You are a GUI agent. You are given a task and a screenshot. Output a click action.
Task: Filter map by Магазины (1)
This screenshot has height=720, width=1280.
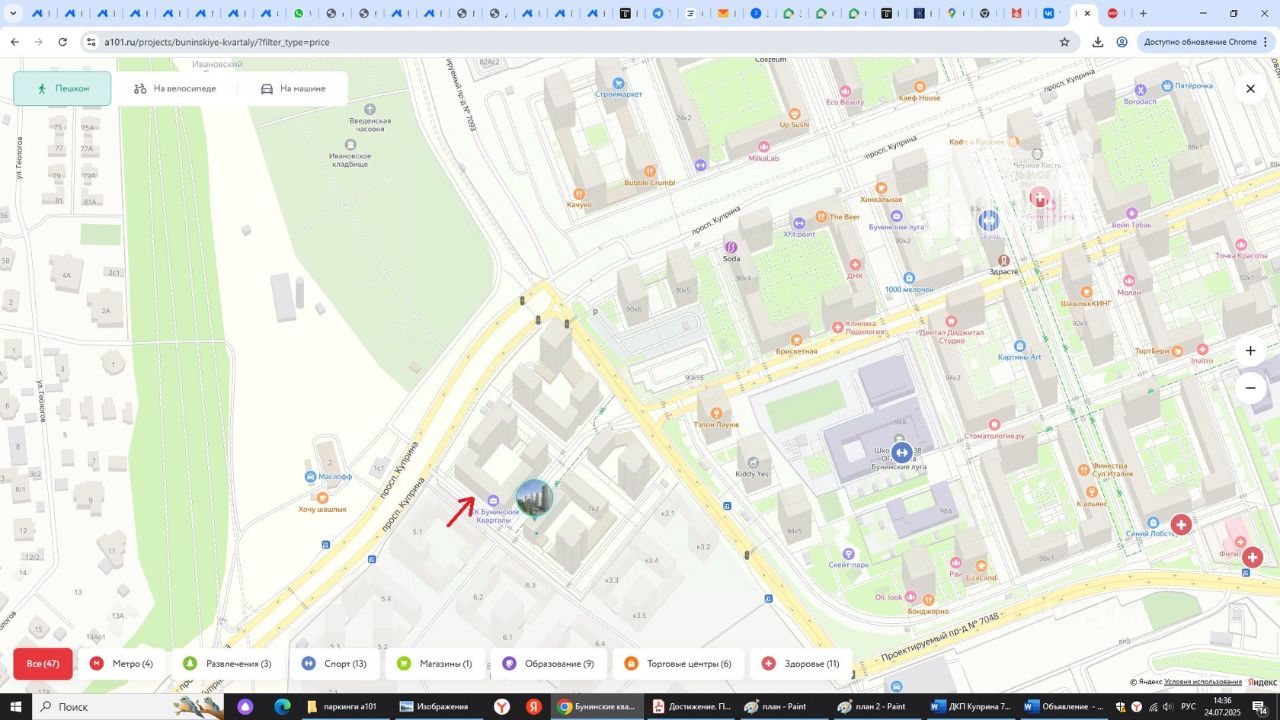[434, 664]
